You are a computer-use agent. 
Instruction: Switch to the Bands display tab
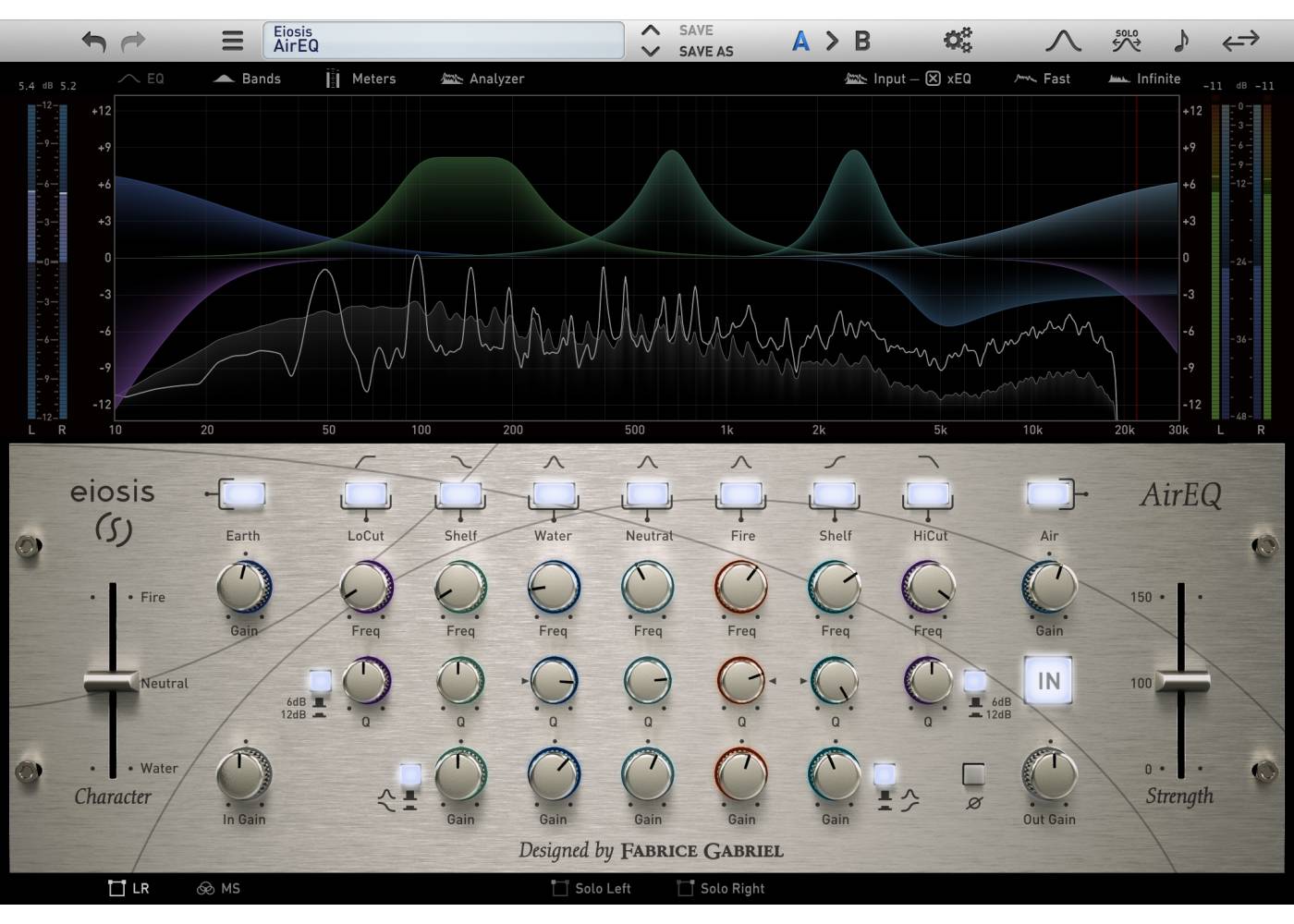point(248,79)
